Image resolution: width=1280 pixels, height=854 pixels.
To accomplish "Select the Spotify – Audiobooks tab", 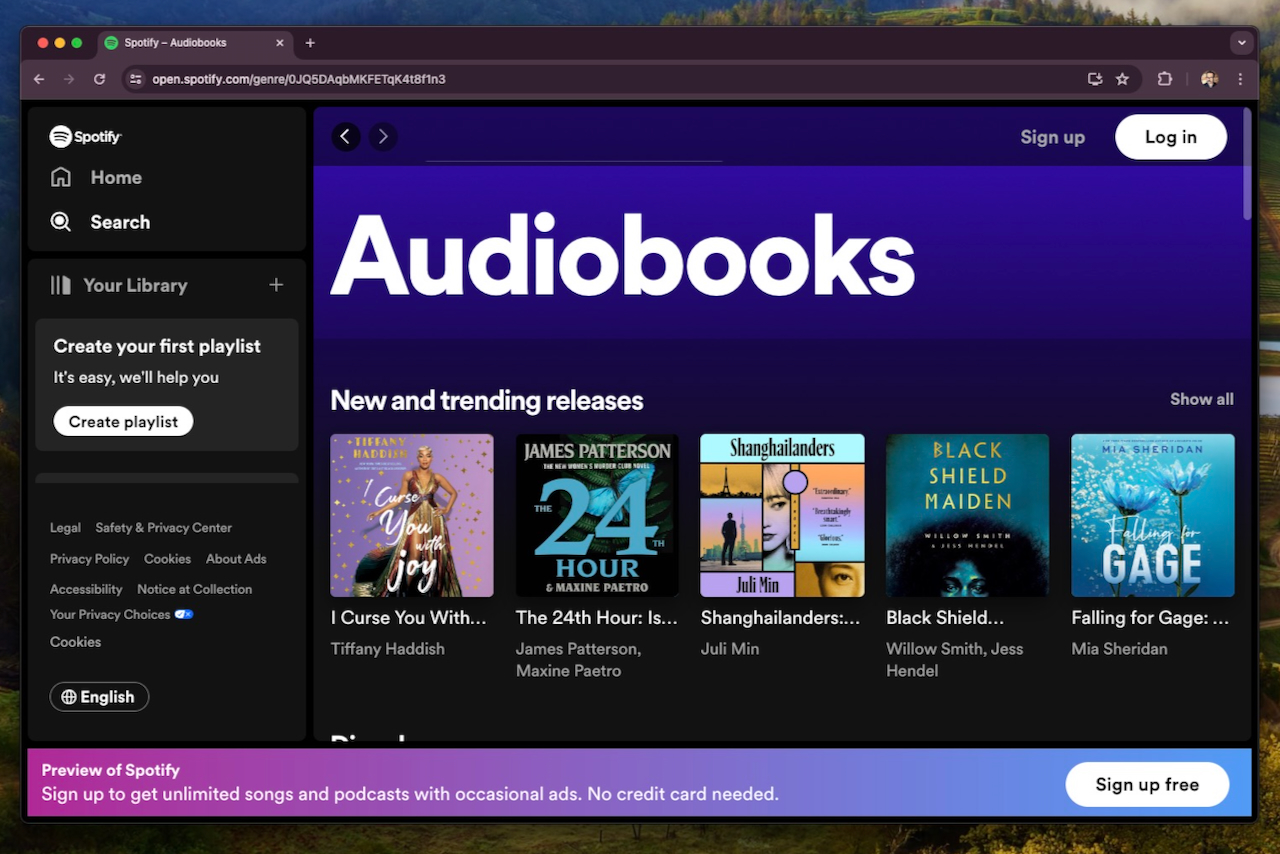I will click(x=195, y=43).
